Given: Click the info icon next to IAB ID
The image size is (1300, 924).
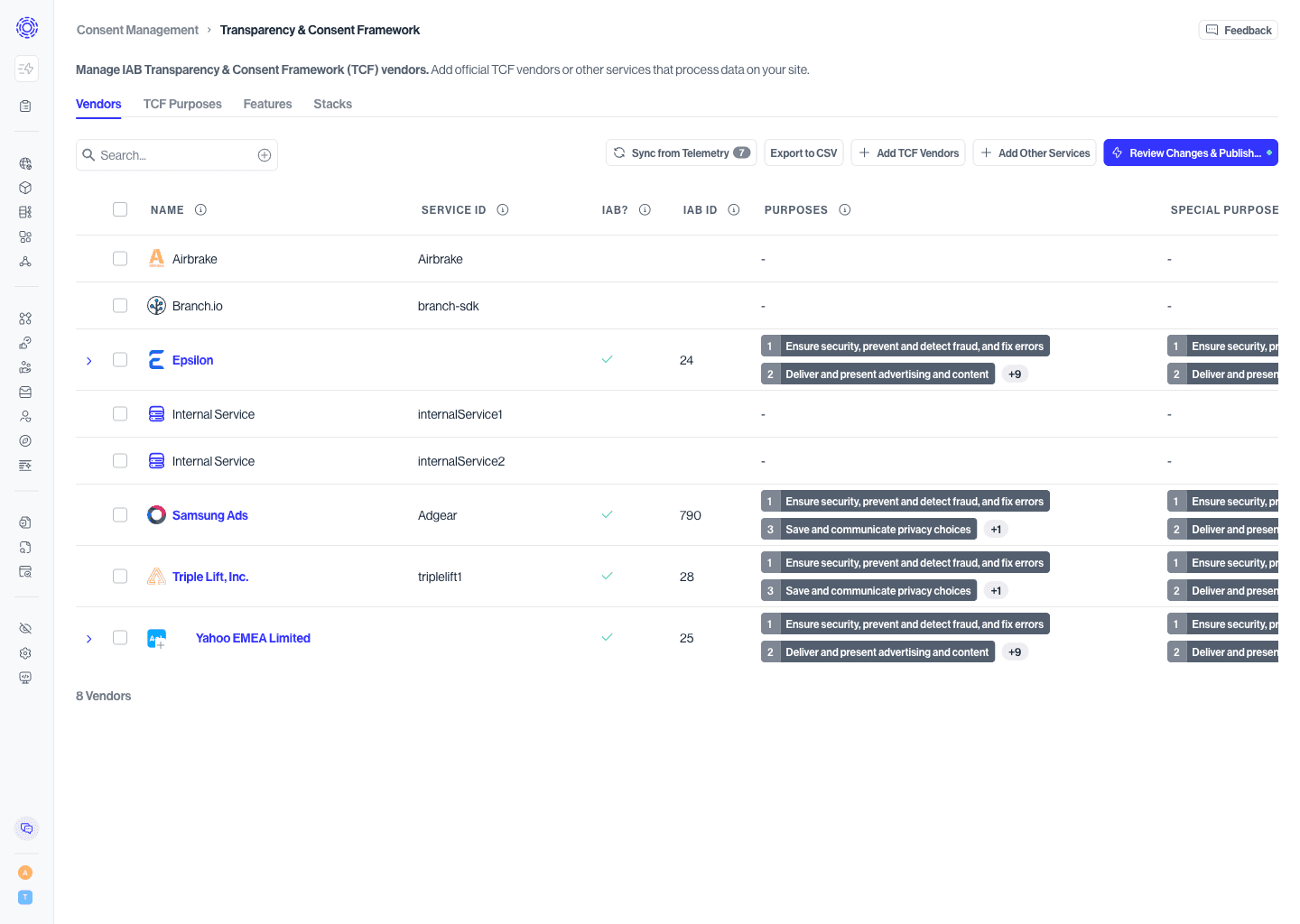Looking at the screenshot, I should click(734, 209).
